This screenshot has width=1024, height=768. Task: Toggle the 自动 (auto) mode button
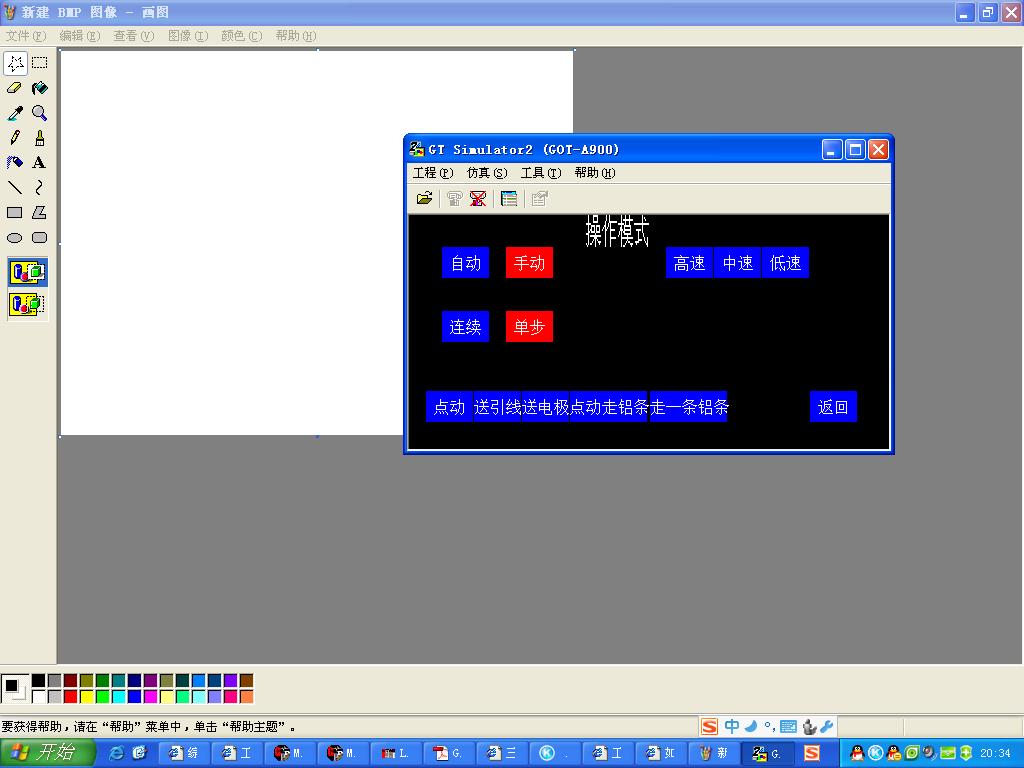[x=465, y=264]
